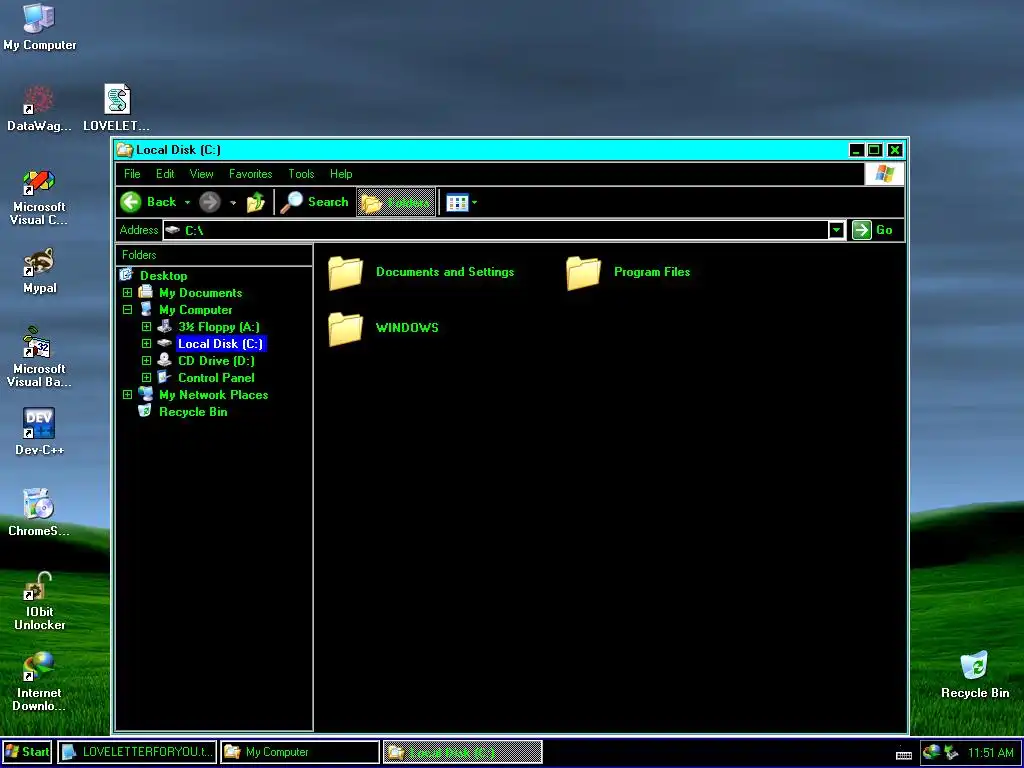Expand the address bar dropdown
The image size is (1024, 768).
coord(837,230)
